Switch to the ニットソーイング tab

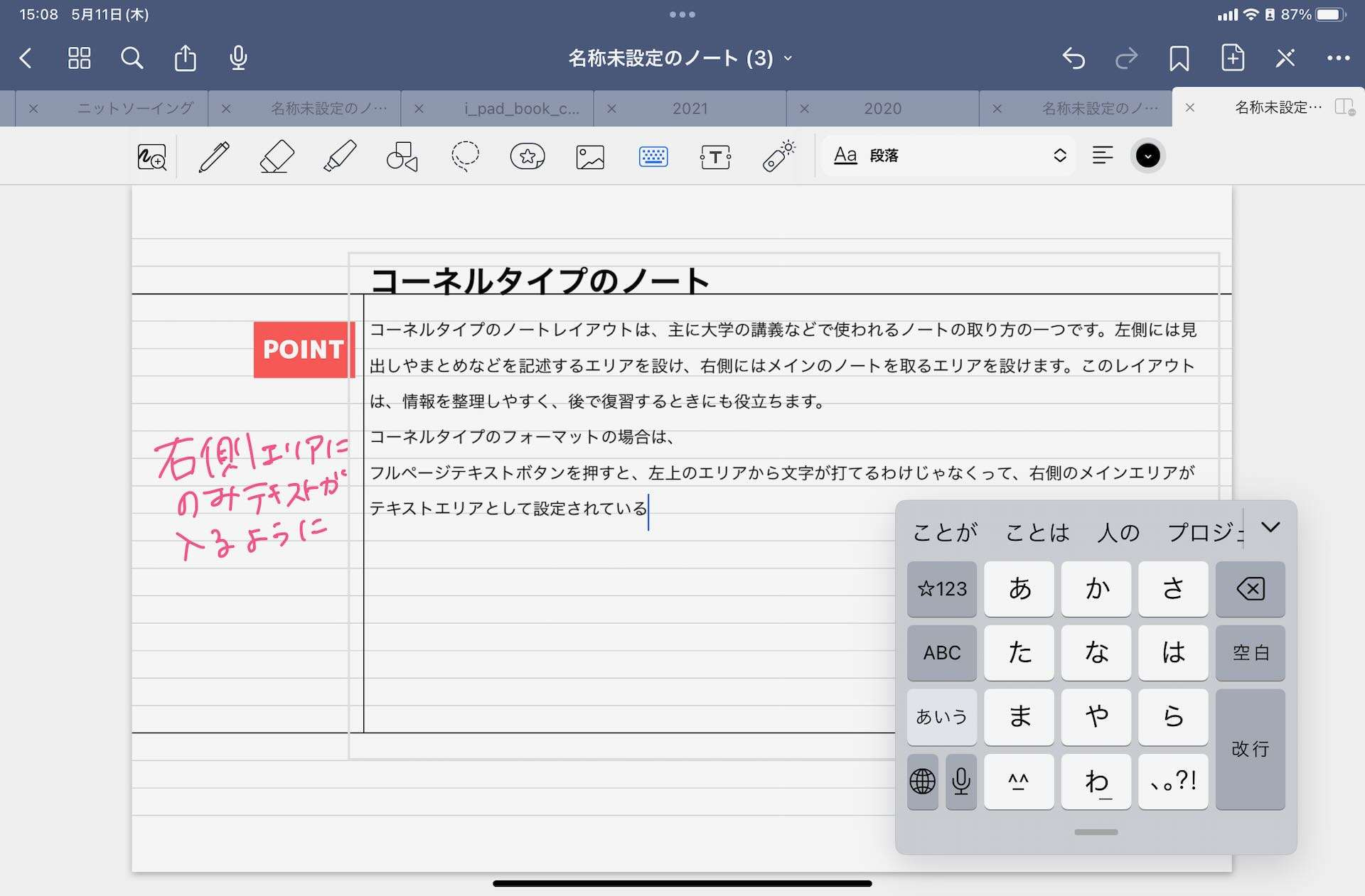pyautogui.click(x=135, y=109)
